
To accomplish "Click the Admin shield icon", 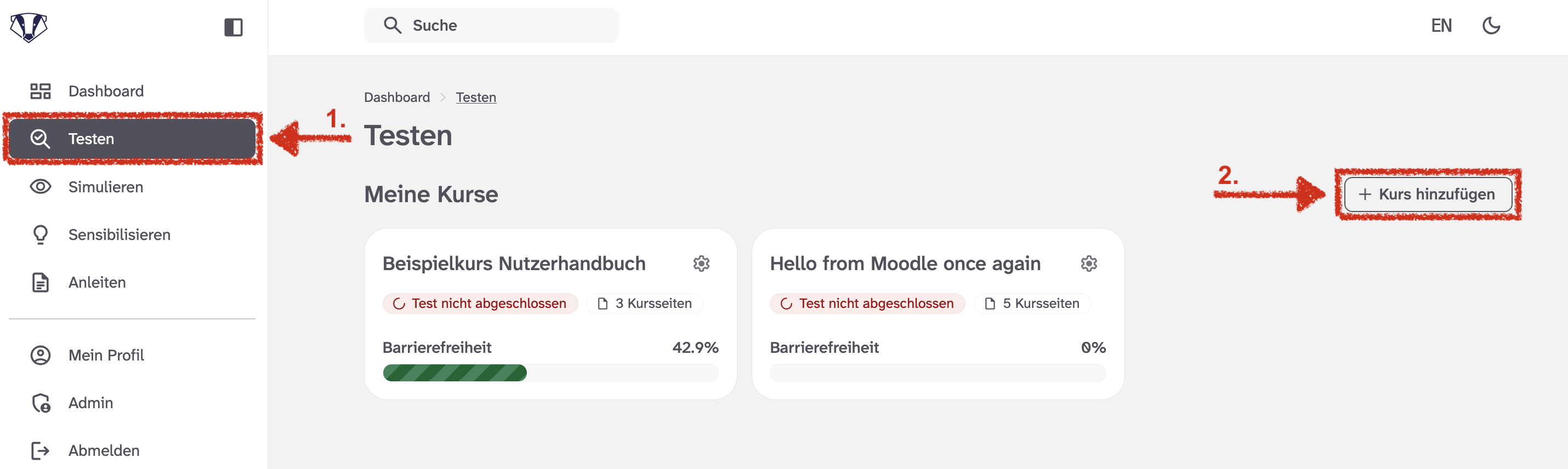I will [x=40, y=403].
